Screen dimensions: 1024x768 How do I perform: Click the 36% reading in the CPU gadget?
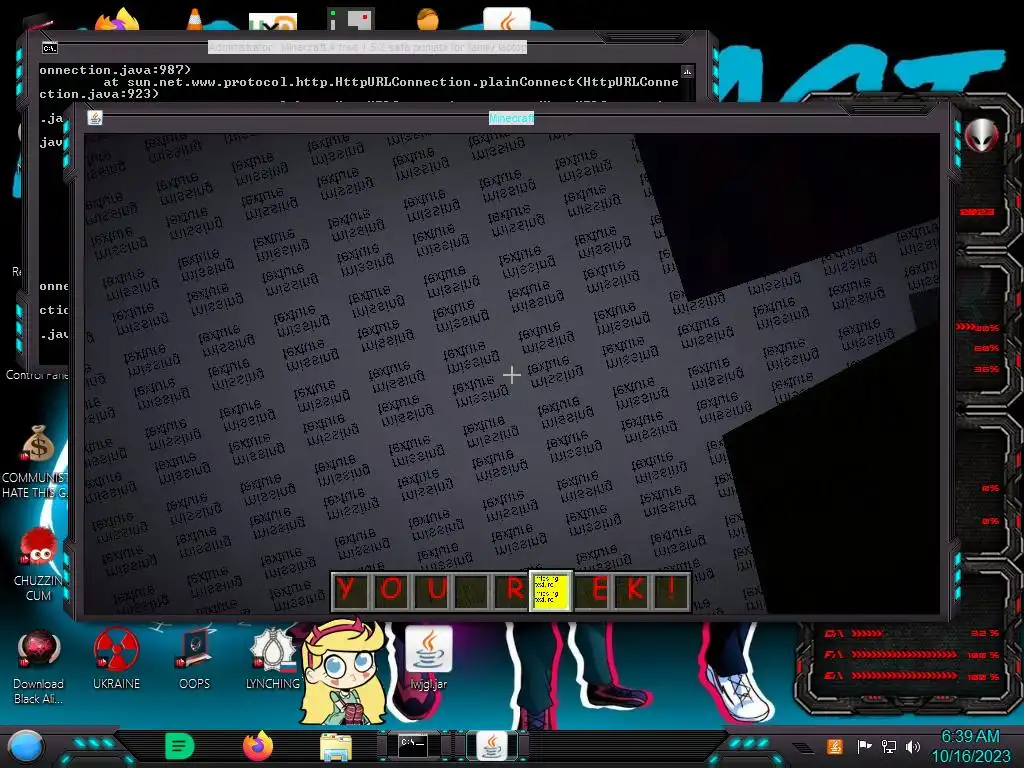[x=987, y=369]
